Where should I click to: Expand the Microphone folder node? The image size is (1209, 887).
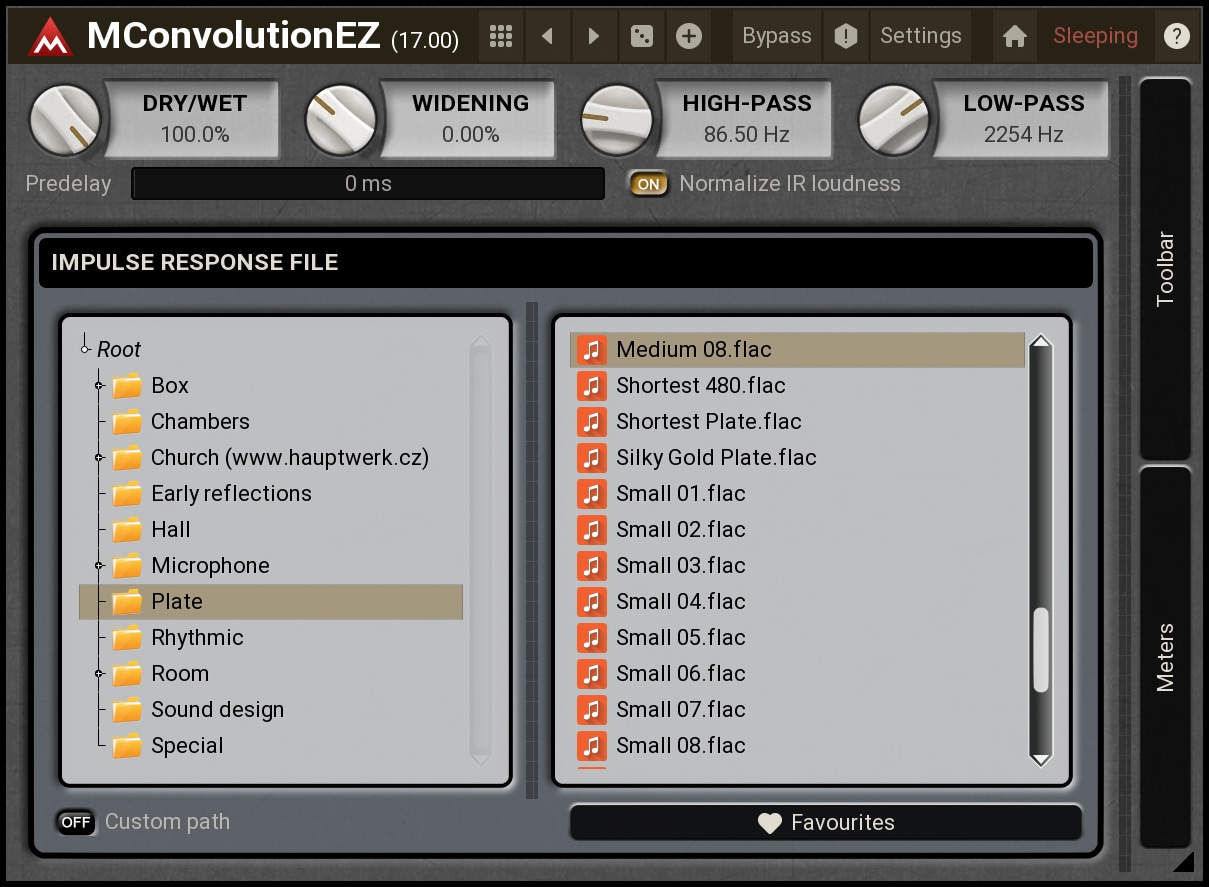click(99, 566)
